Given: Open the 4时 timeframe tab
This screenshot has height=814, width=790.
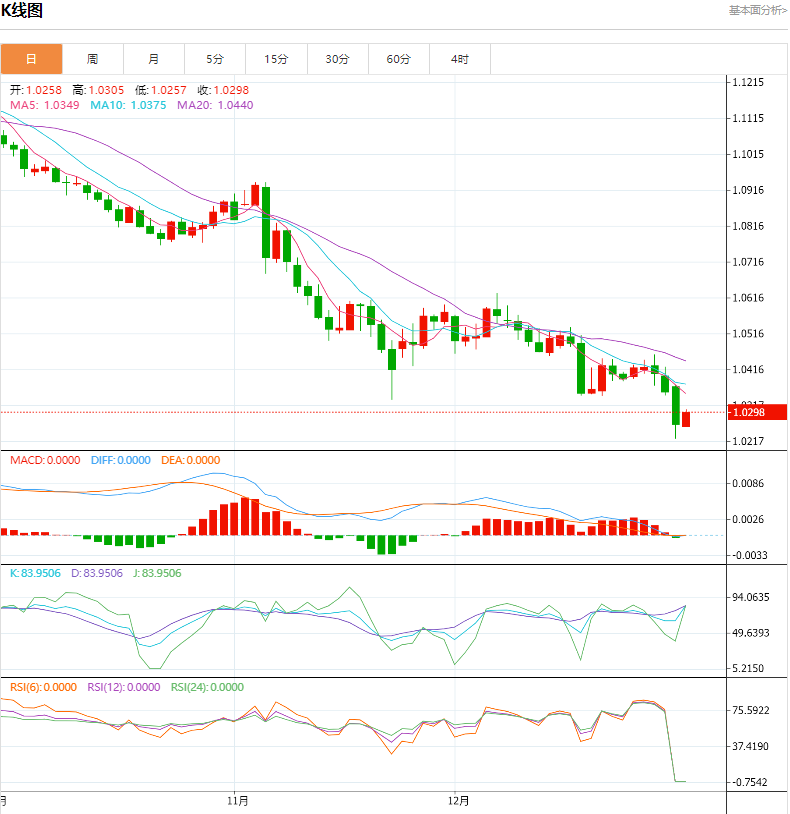Looking at the screenshot, I should pyautogui.click(x=460, y=59).
